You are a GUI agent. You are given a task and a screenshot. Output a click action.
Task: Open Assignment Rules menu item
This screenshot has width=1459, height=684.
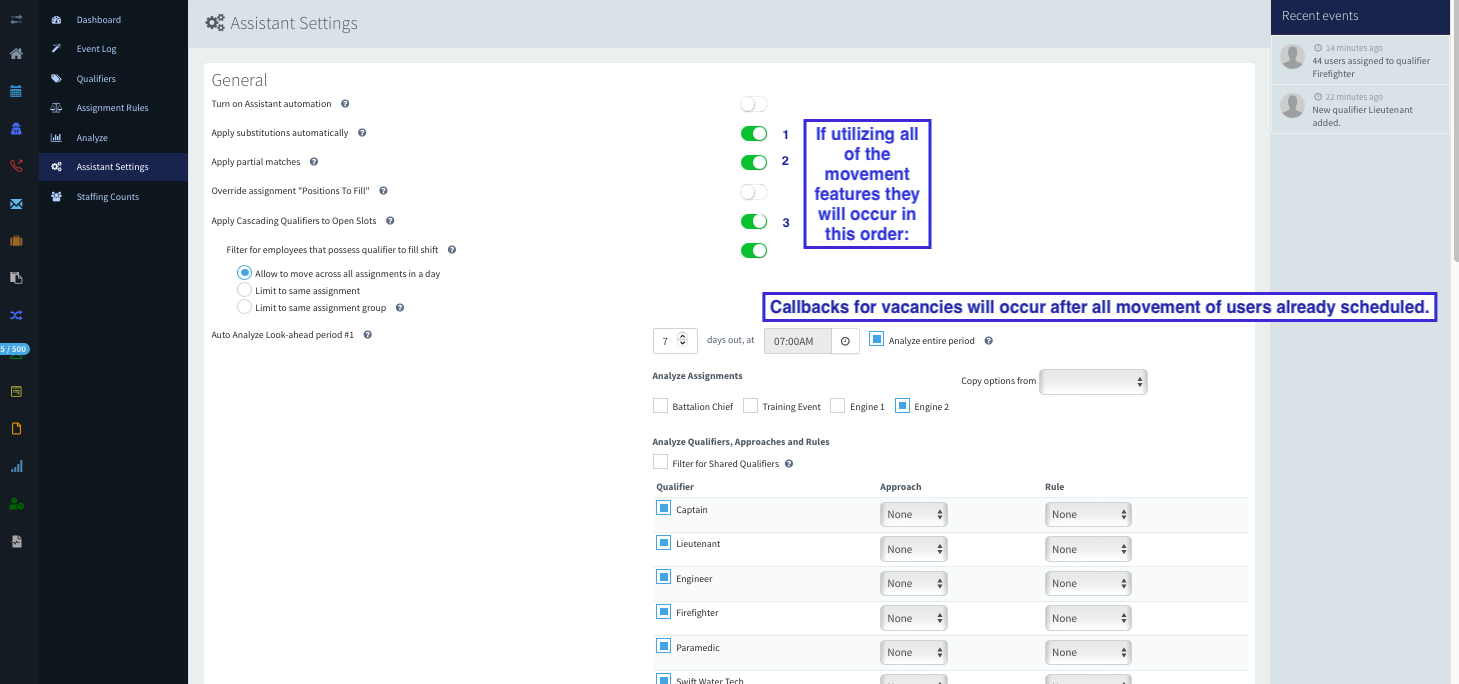[x=113, y=108]
